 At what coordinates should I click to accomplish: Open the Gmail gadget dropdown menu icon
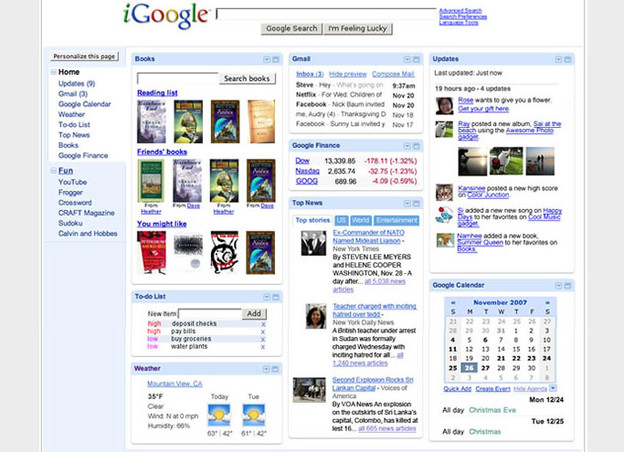(x=407, y=60)
